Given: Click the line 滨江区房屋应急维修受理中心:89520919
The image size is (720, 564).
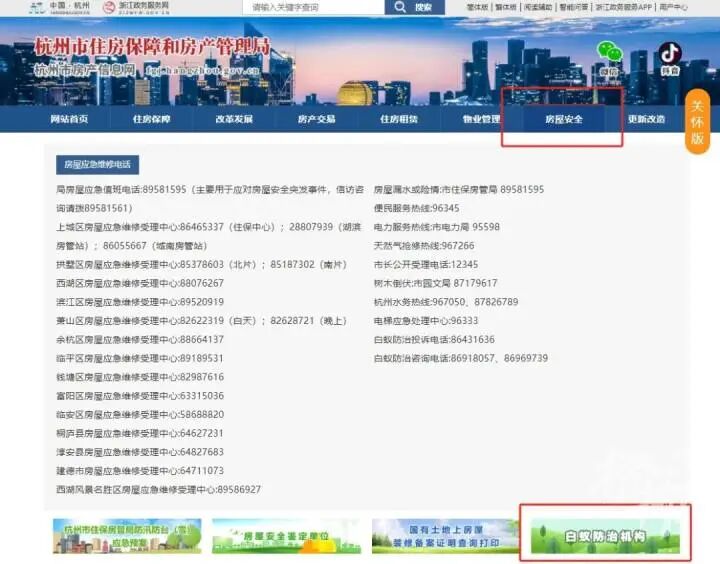Looking at the screenshot, I should (140, 302).
